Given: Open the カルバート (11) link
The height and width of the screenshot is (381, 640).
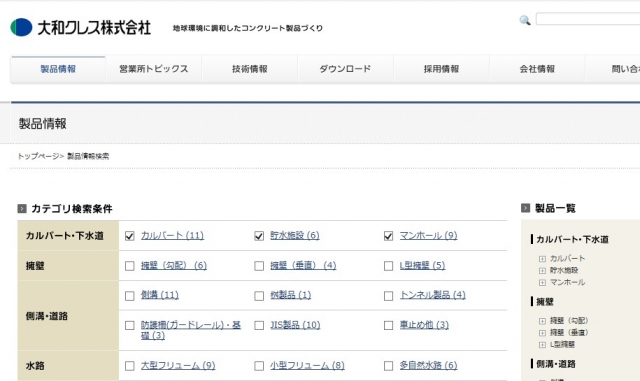Looking at the screenshot, I should coord(172,236).
